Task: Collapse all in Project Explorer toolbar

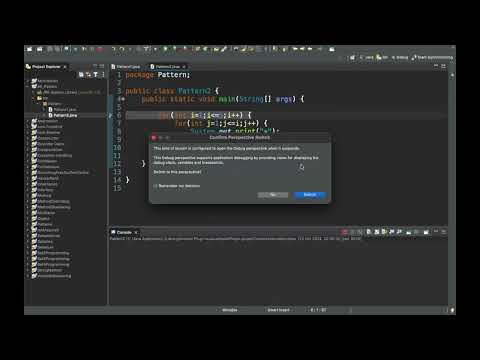Action: (81, 75)
